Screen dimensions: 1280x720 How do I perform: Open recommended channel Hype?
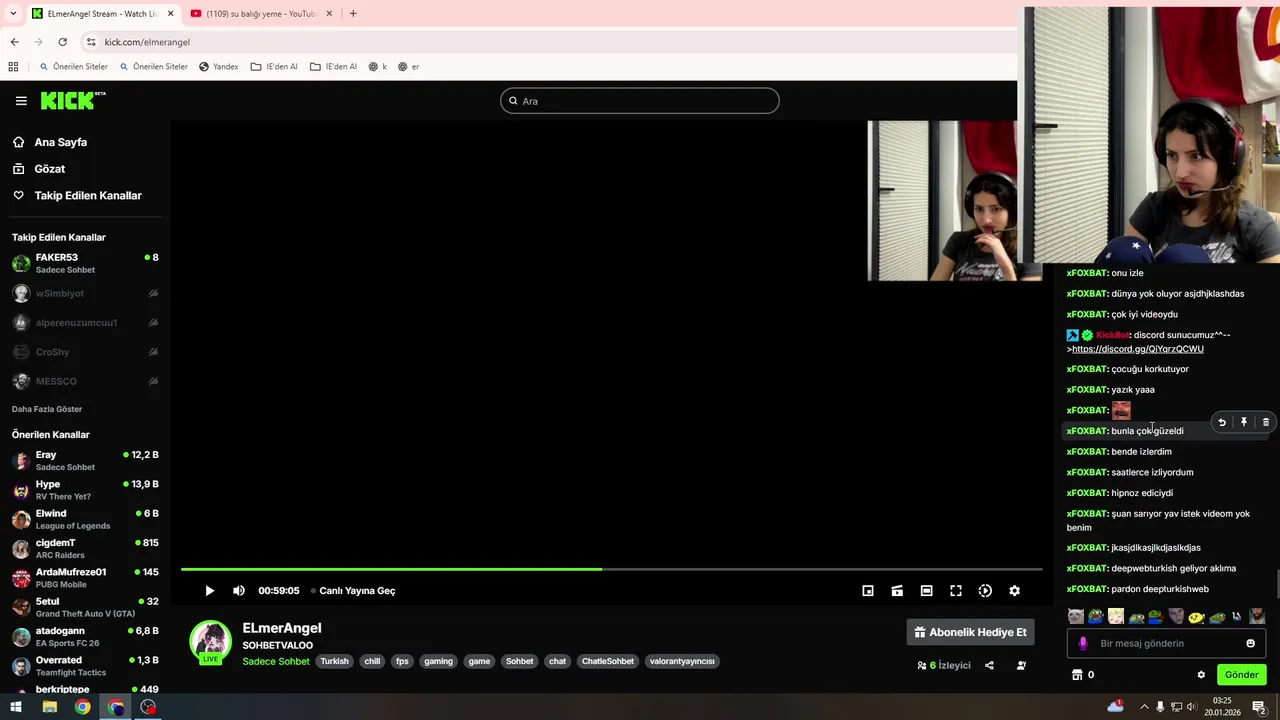point(85,490)
